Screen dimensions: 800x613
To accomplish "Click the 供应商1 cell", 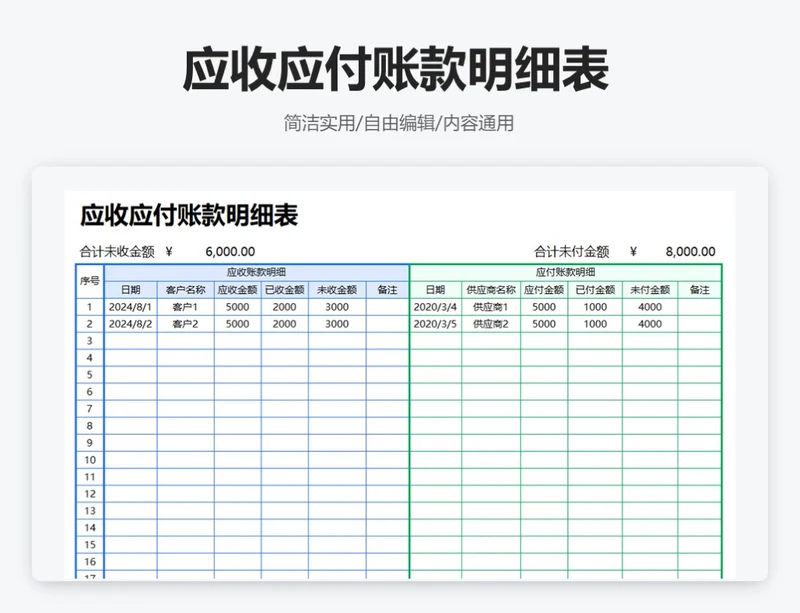I will tap(491, 307).
